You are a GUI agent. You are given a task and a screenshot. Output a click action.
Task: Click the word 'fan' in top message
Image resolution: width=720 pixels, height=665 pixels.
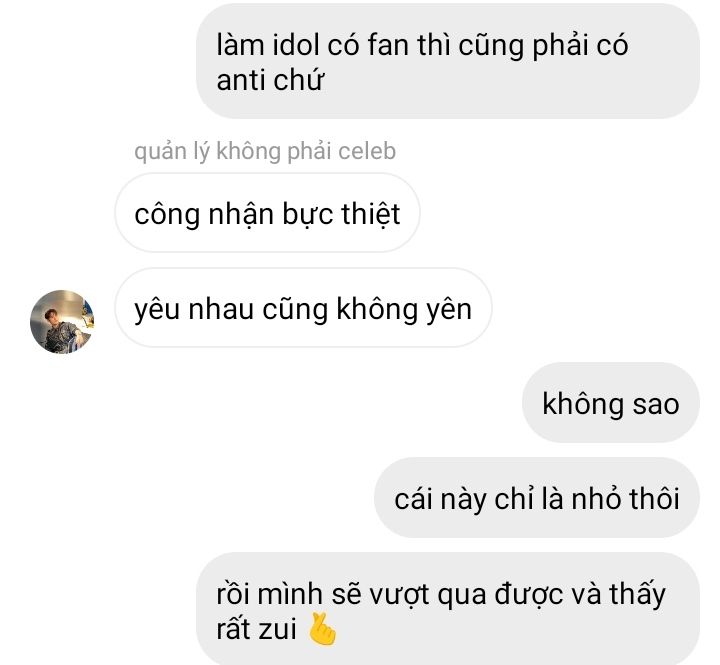(388, 45)
